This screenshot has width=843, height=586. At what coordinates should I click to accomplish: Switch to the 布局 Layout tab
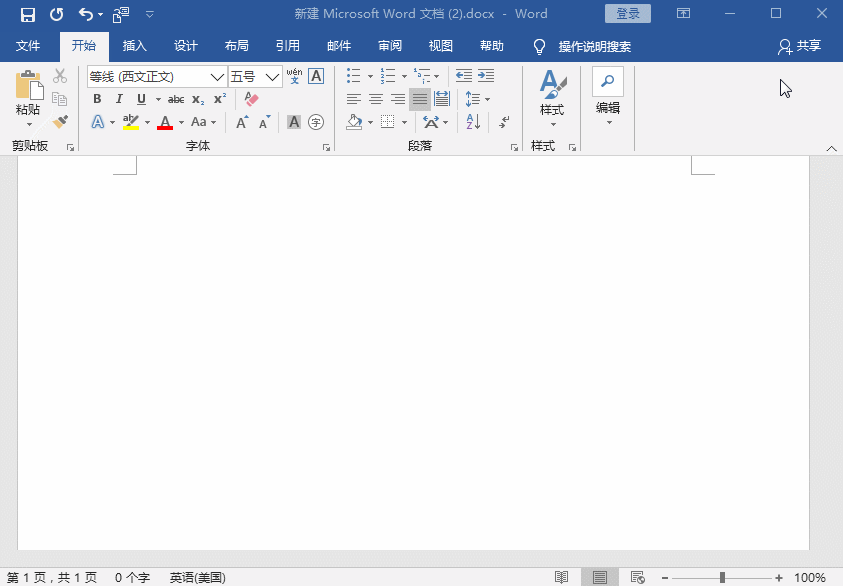pyautogui.click(x=237, y=46)
